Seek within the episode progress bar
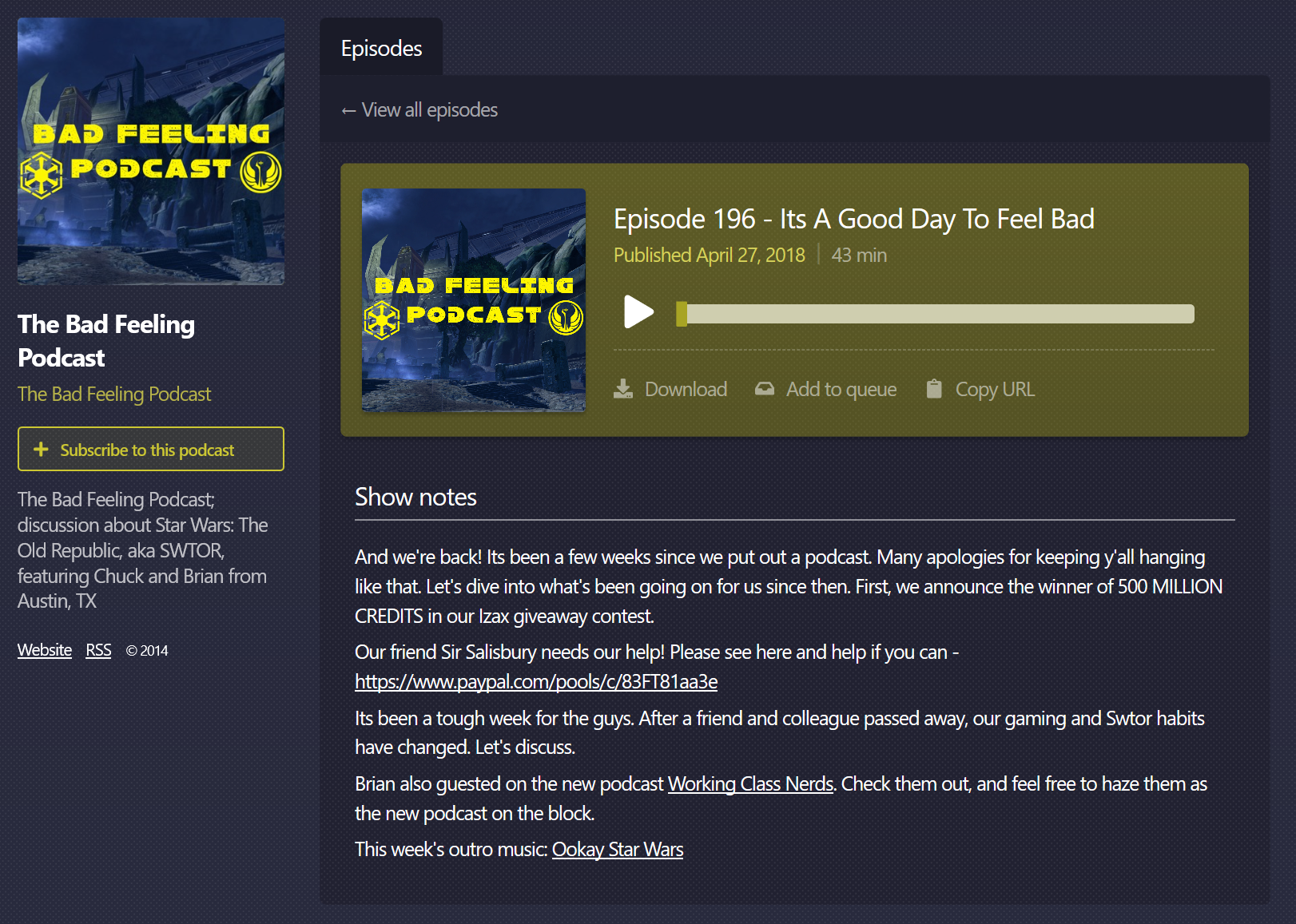 click(935, 313)
